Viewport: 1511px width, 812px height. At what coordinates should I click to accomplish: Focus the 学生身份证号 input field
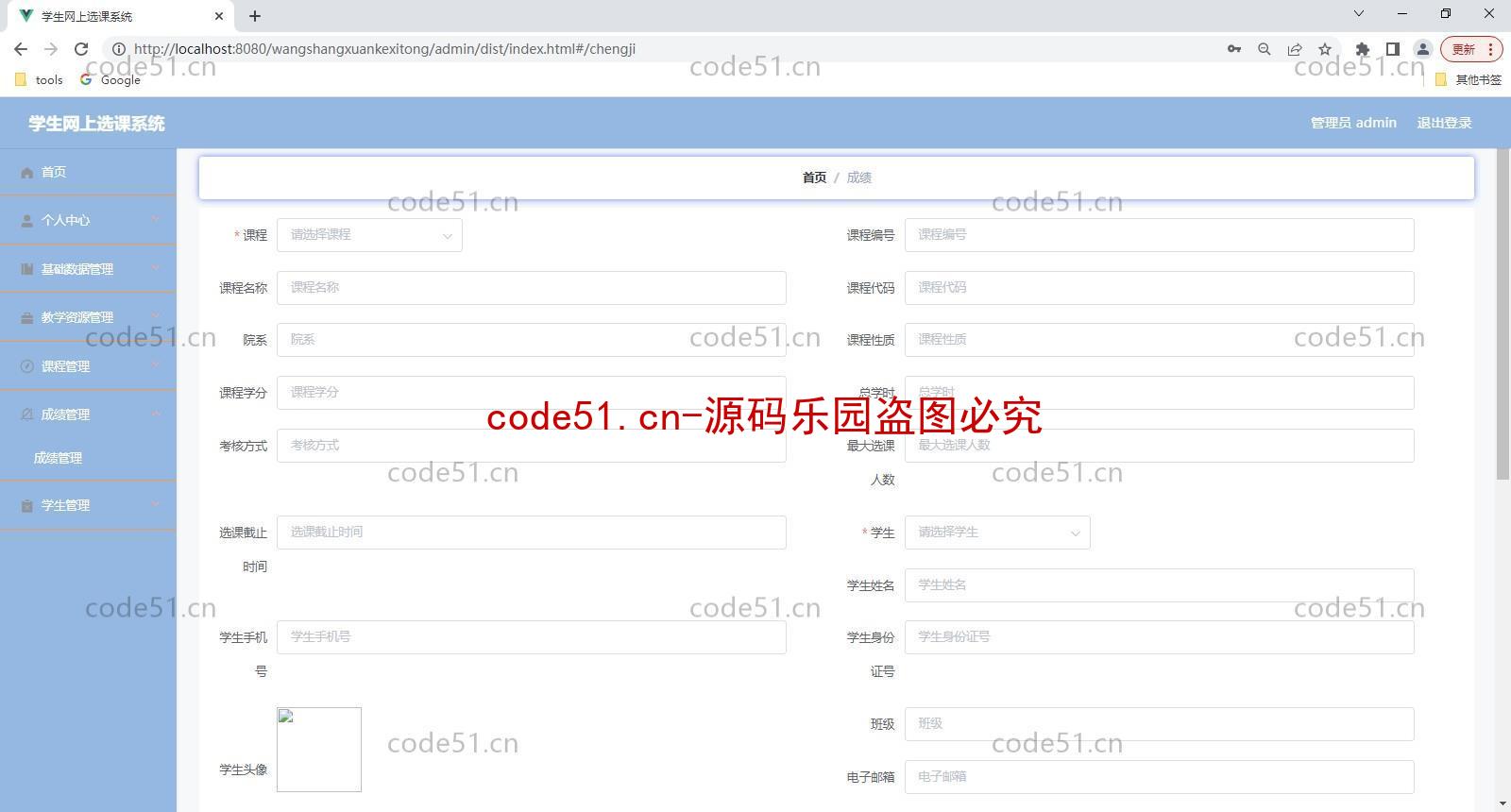tap(1159, 637)
